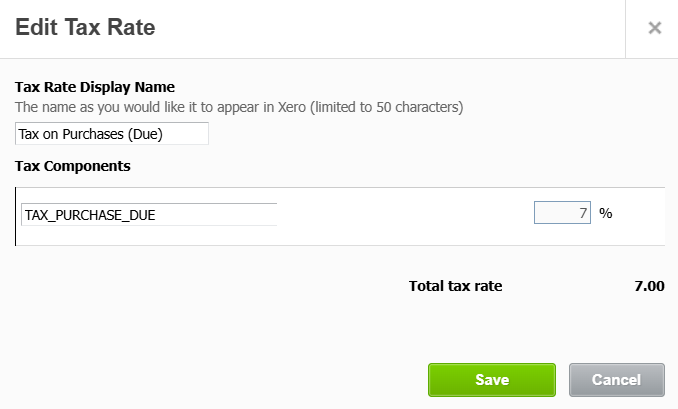Select the percentage rate field showing 7
The image size is (678, 409).
[562, 213]
